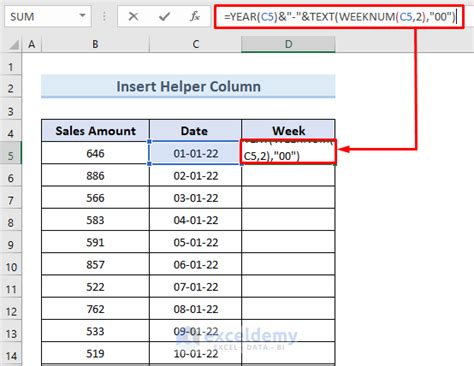Select column D header

[x=288, y=44]
